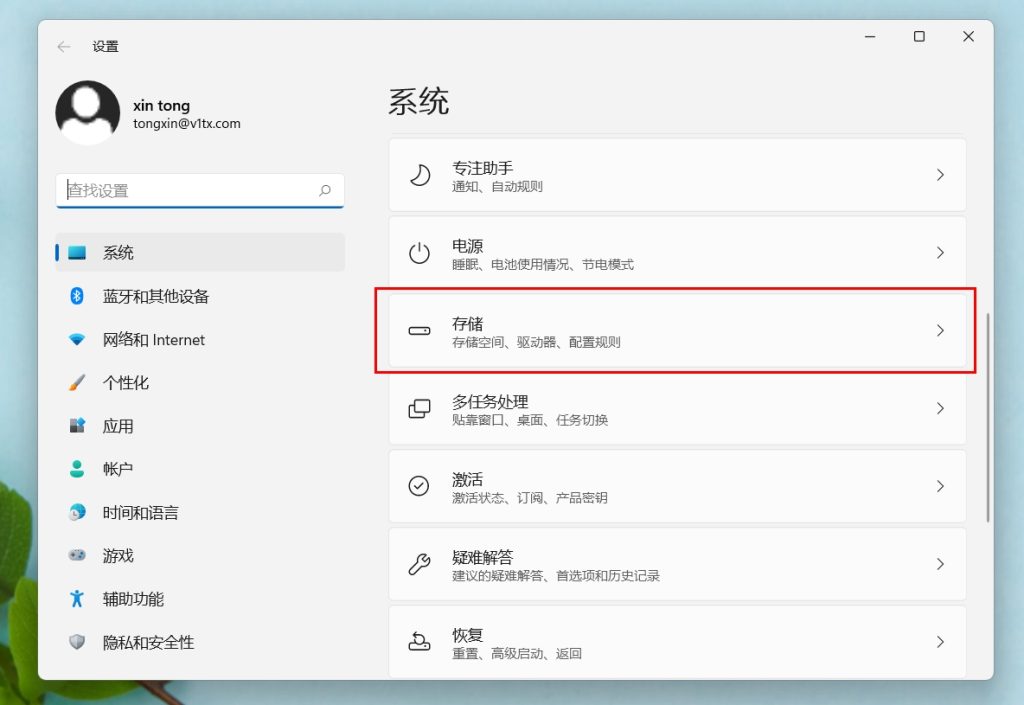Expand 专注助手 using its chevron arrow
The width and height of the screenshot is (1024, 705).
(x=940, y=175)
